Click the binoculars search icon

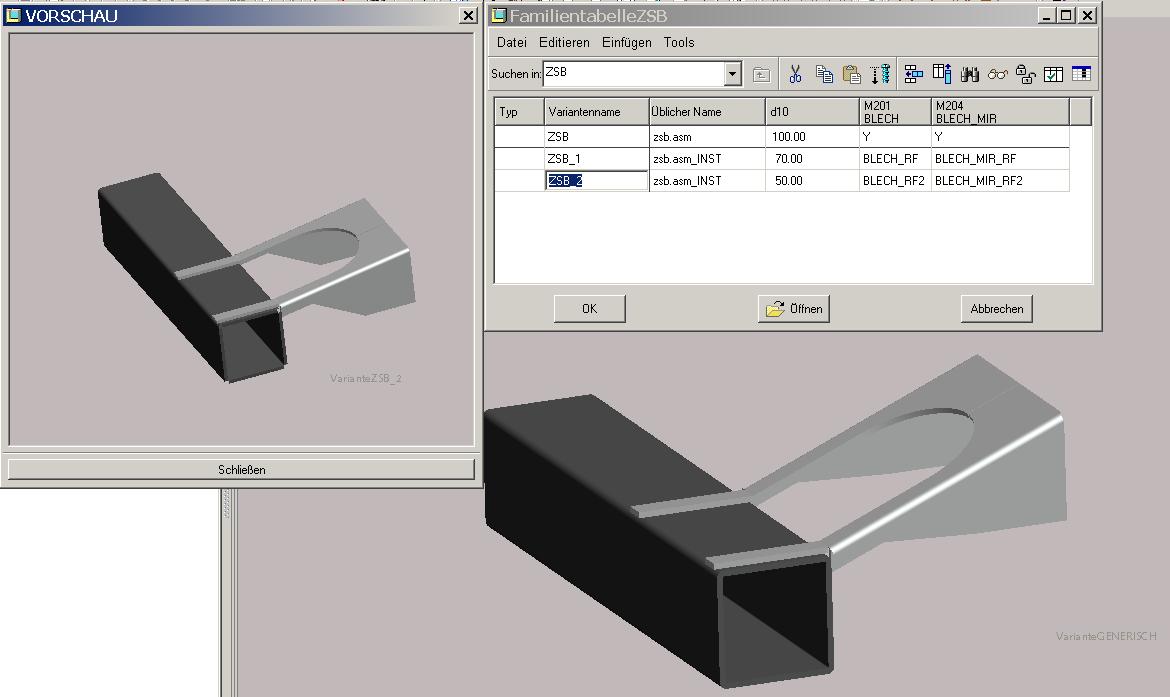969,74
